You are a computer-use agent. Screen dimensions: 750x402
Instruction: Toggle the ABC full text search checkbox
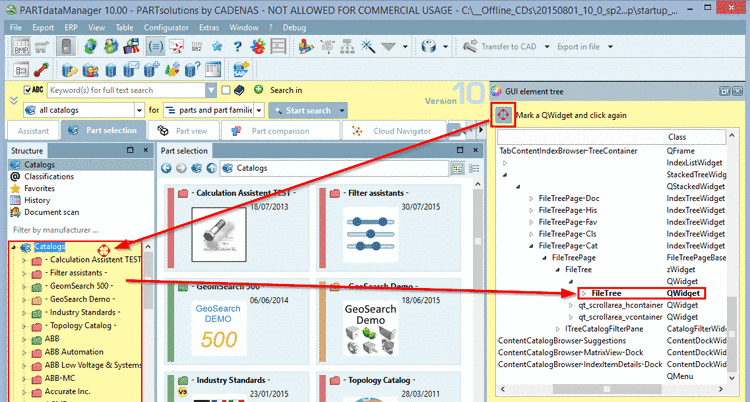tap(27, 90)
